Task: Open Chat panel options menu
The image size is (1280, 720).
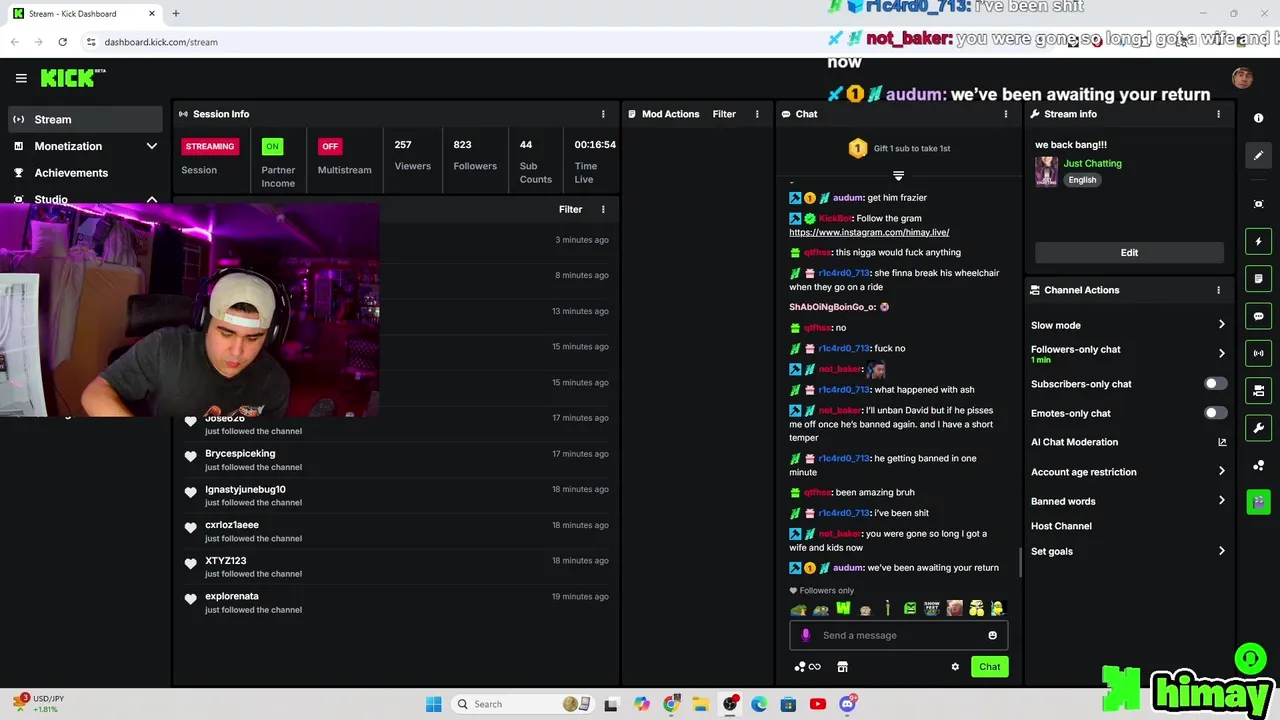Action: pos(1006,114)
